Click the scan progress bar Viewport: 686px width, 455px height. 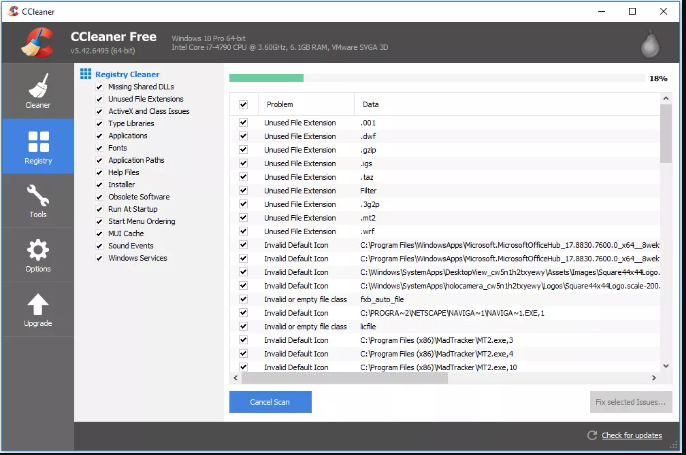click(x=437, y=78)
